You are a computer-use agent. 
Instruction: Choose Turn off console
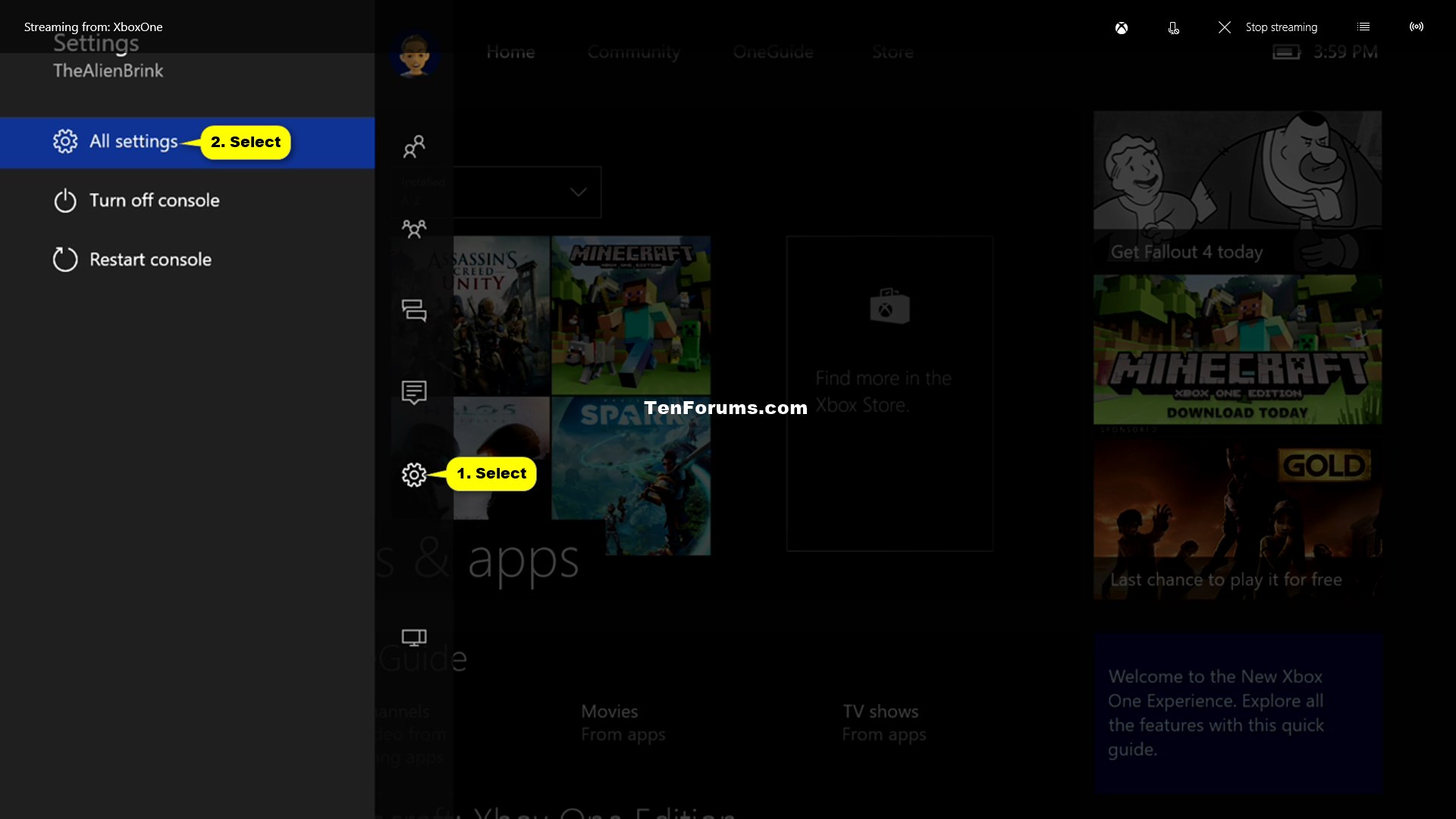point(155,200)
